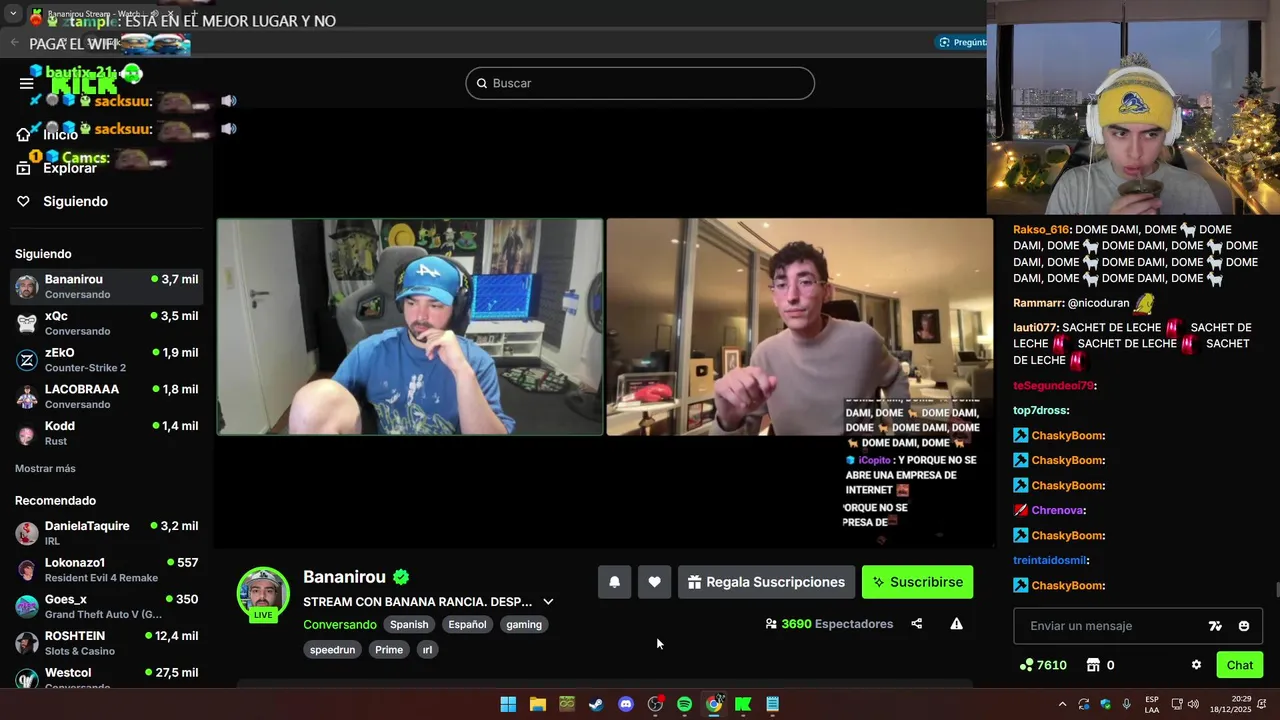Open Chrome from taskbar

pos(714,704)
